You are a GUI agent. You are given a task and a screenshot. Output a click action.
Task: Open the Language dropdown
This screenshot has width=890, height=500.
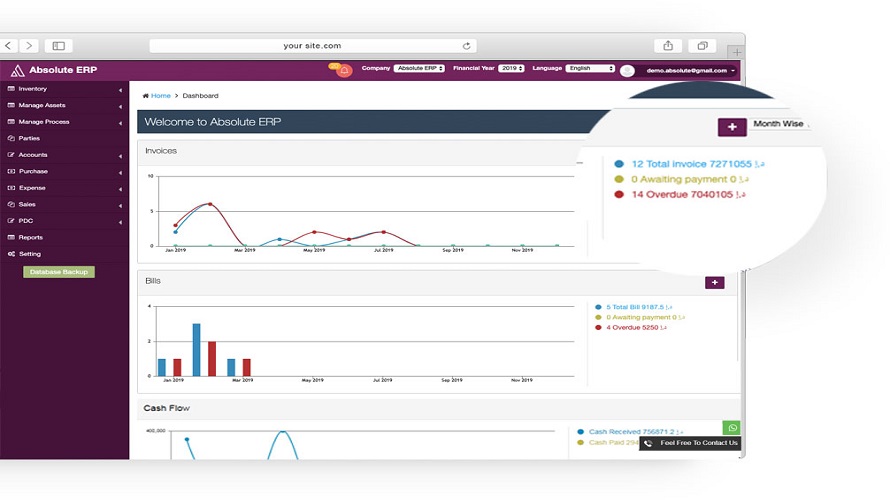[x=590, y=69]
